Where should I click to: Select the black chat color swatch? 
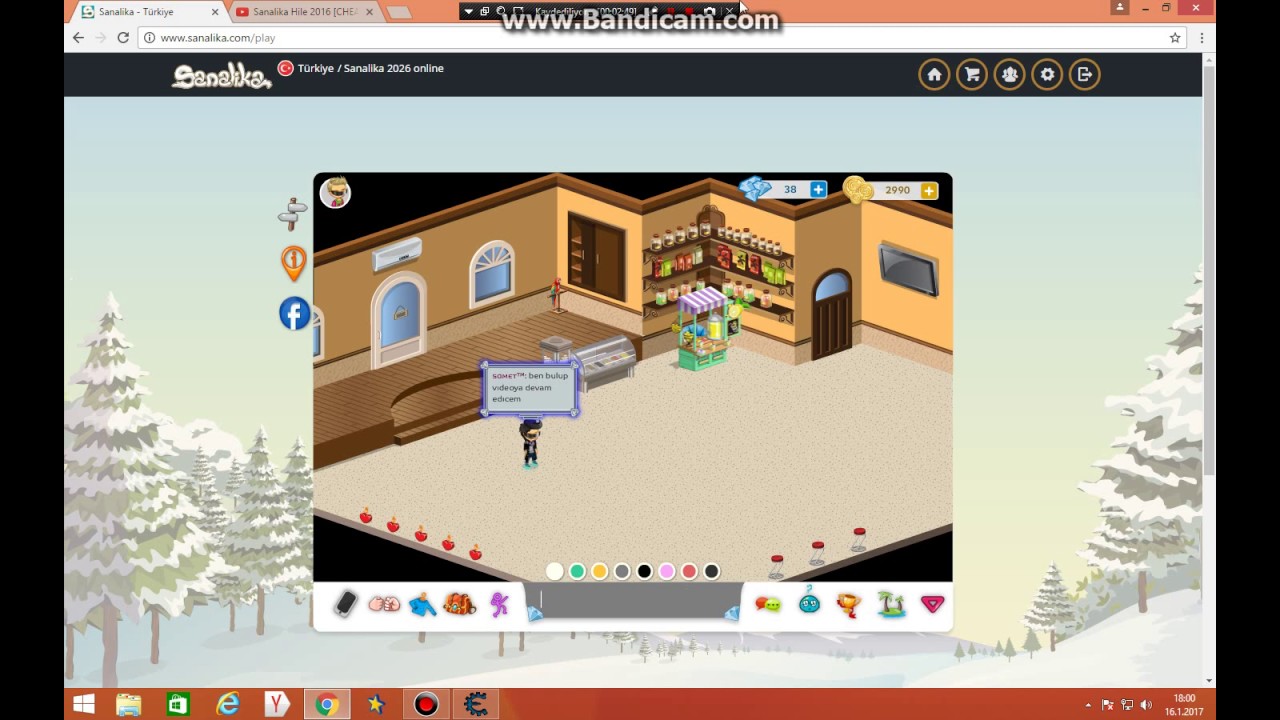(644, 571)
